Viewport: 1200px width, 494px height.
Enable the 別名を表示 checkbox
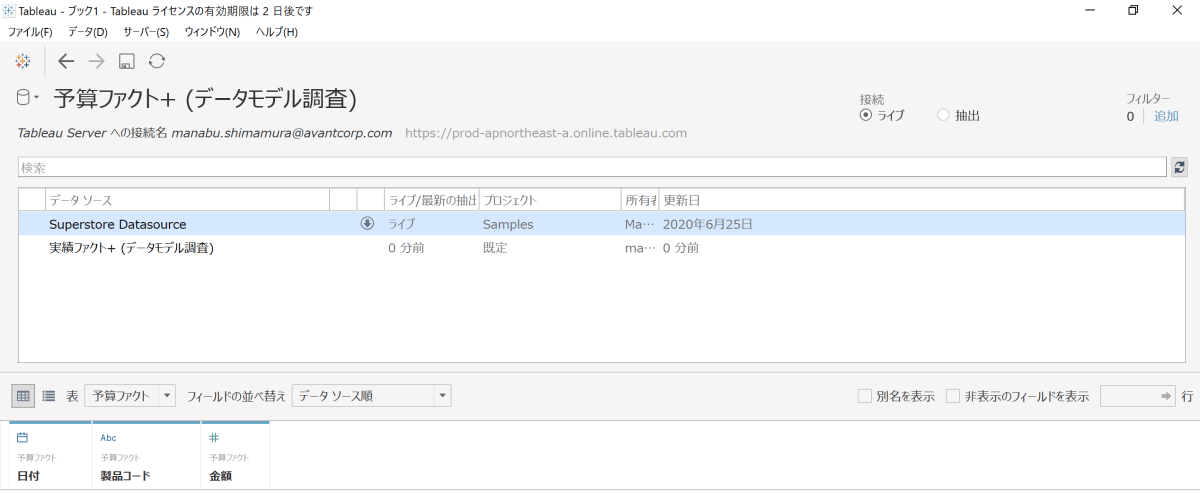coord(865,396)
